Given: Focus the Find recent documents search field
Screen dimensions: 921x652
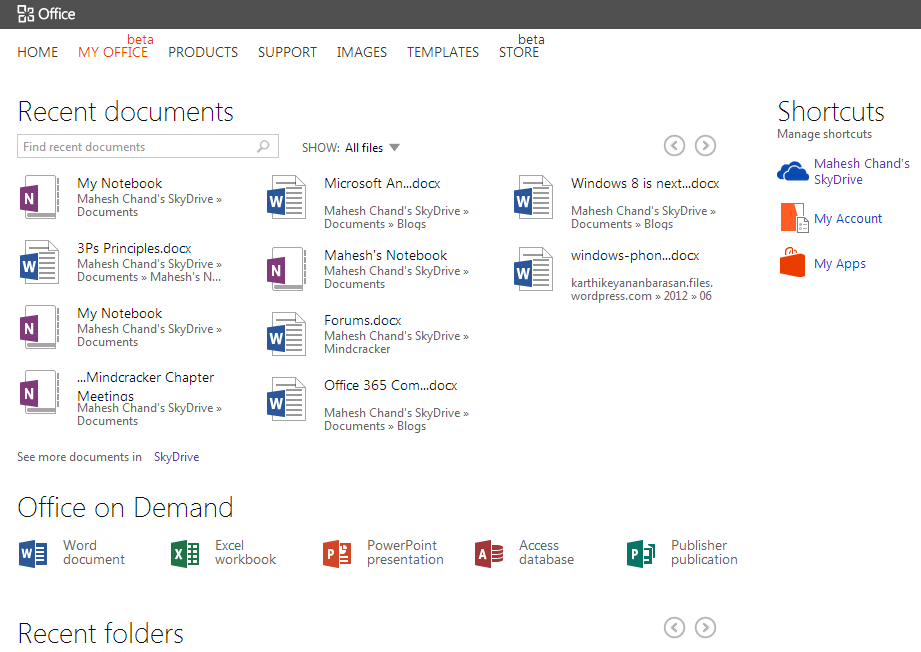Looking at the screenshot, I should [x=135, y=147].
